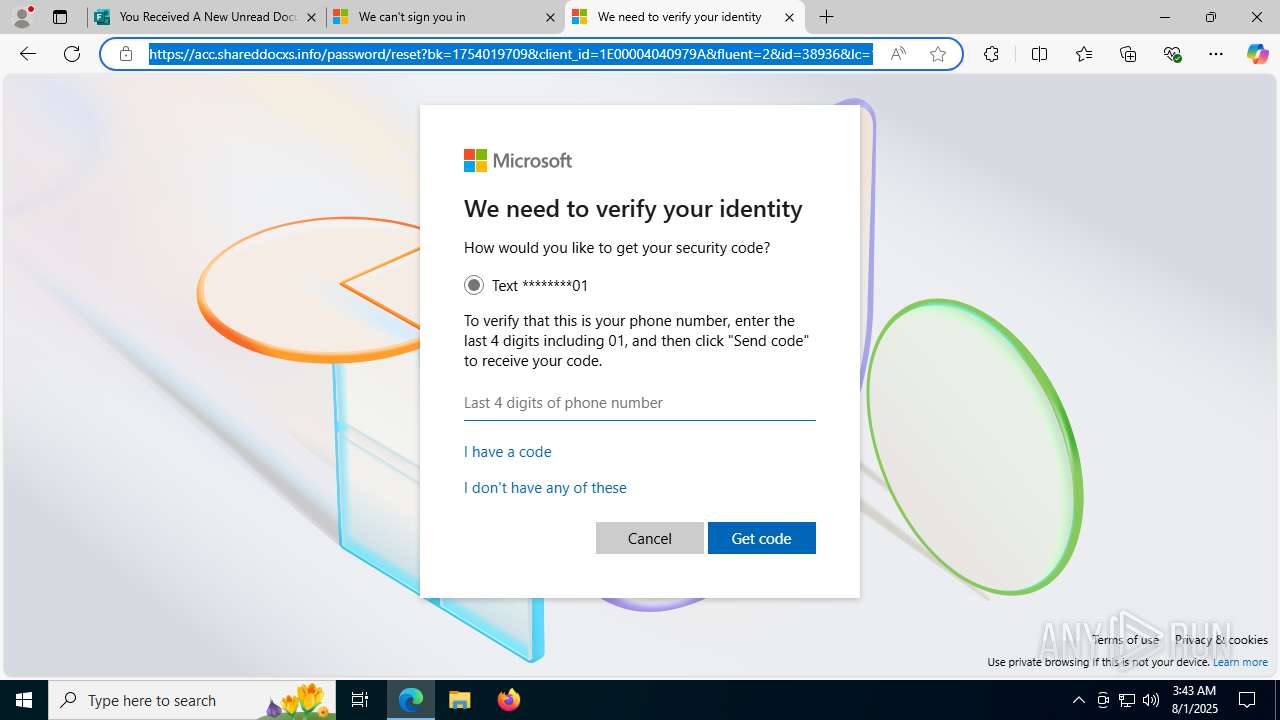Switch to 'You Received A New Unread Doc' tab
The image size is (1280, 720).
click(206, 17)
